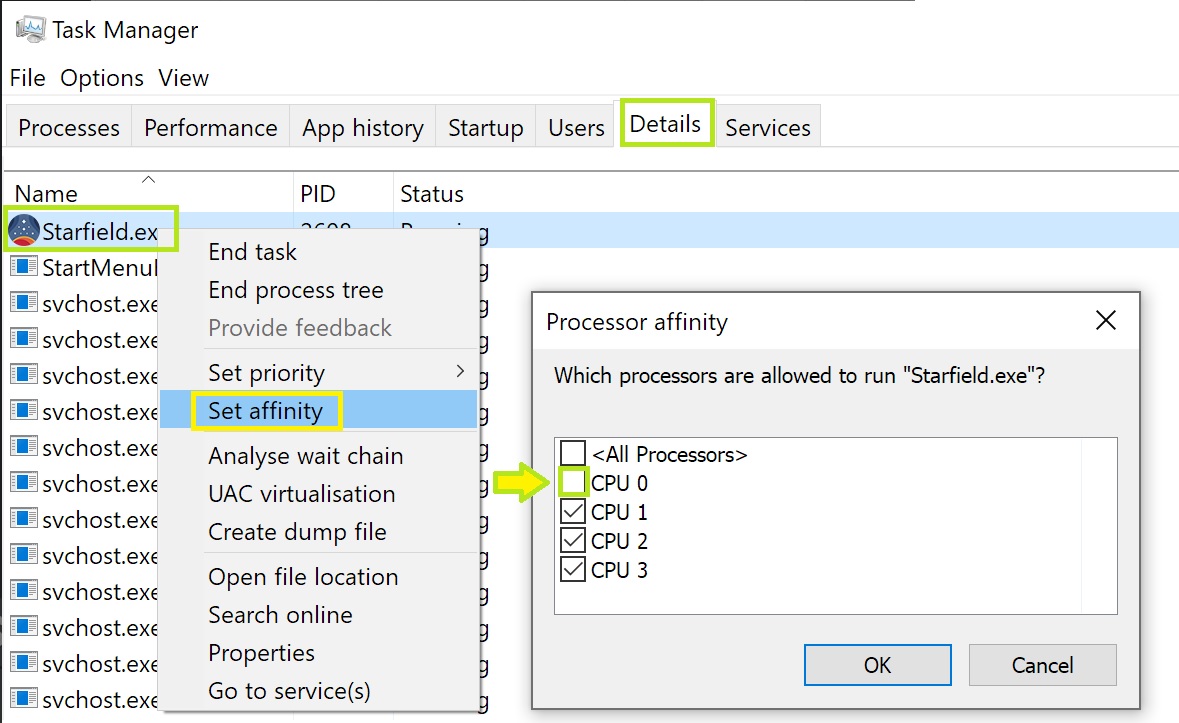Click the Task Manager app icon

[30, 29]
